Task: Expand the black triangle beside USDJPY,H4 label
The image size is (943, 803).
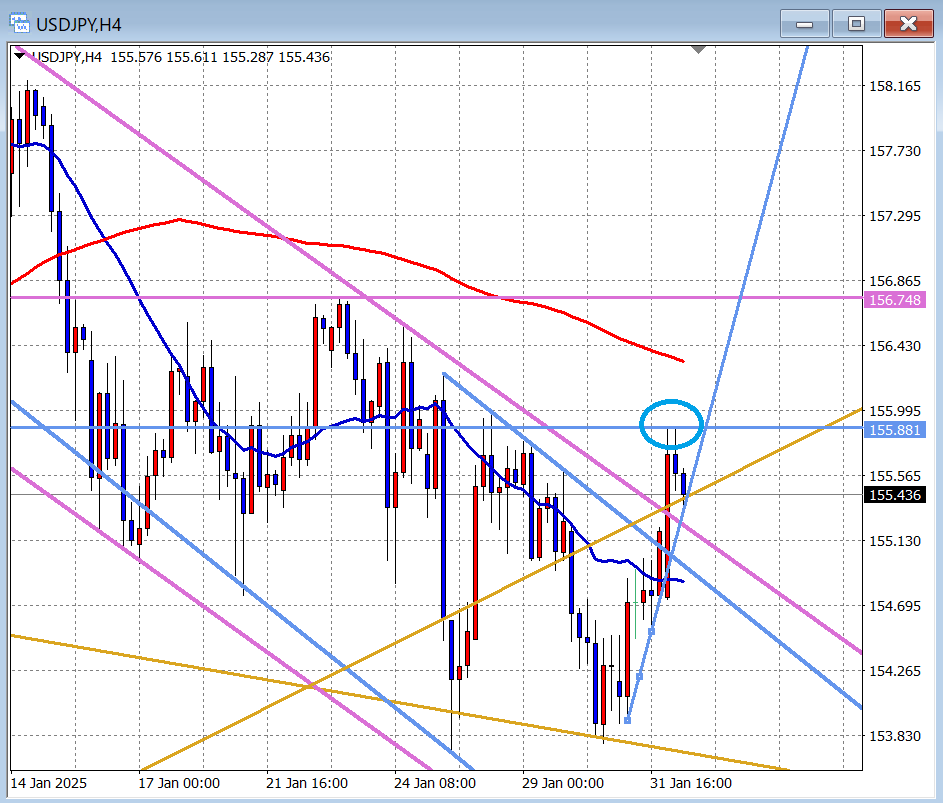Action: tap(21, 57)
